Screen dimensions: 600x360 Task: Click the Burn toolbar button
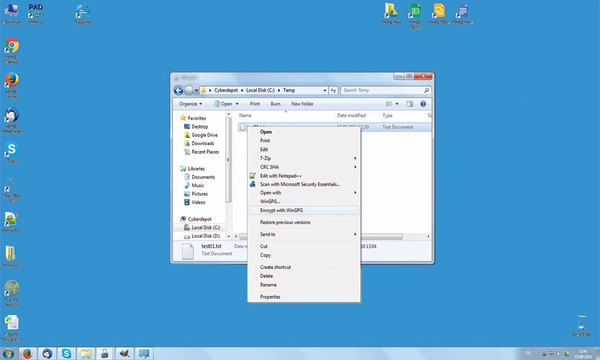(276, 104)
